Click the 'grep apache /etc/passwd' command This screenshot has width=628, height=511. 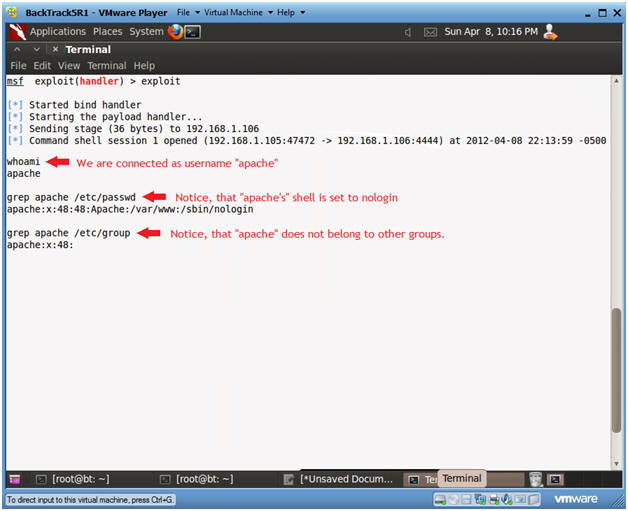[71, 197]
